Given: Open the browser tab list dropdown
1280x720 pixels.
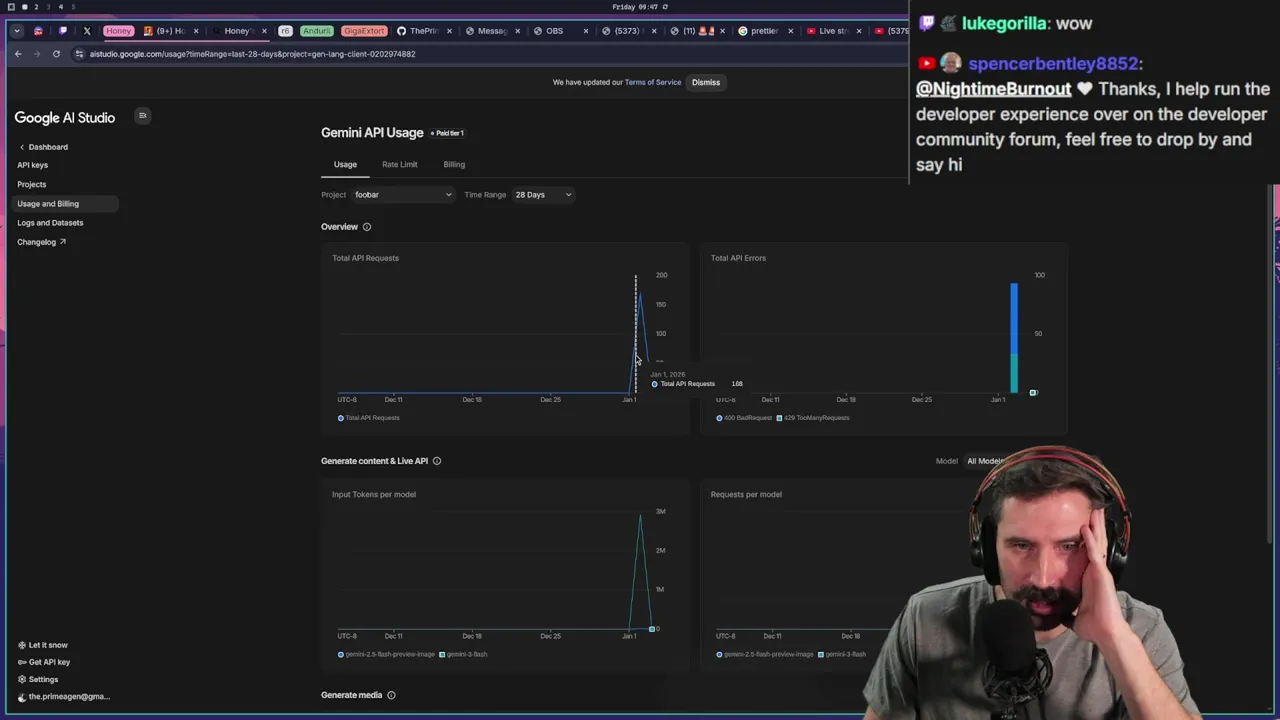Looking at the screenshot, I should click(17, 31).
